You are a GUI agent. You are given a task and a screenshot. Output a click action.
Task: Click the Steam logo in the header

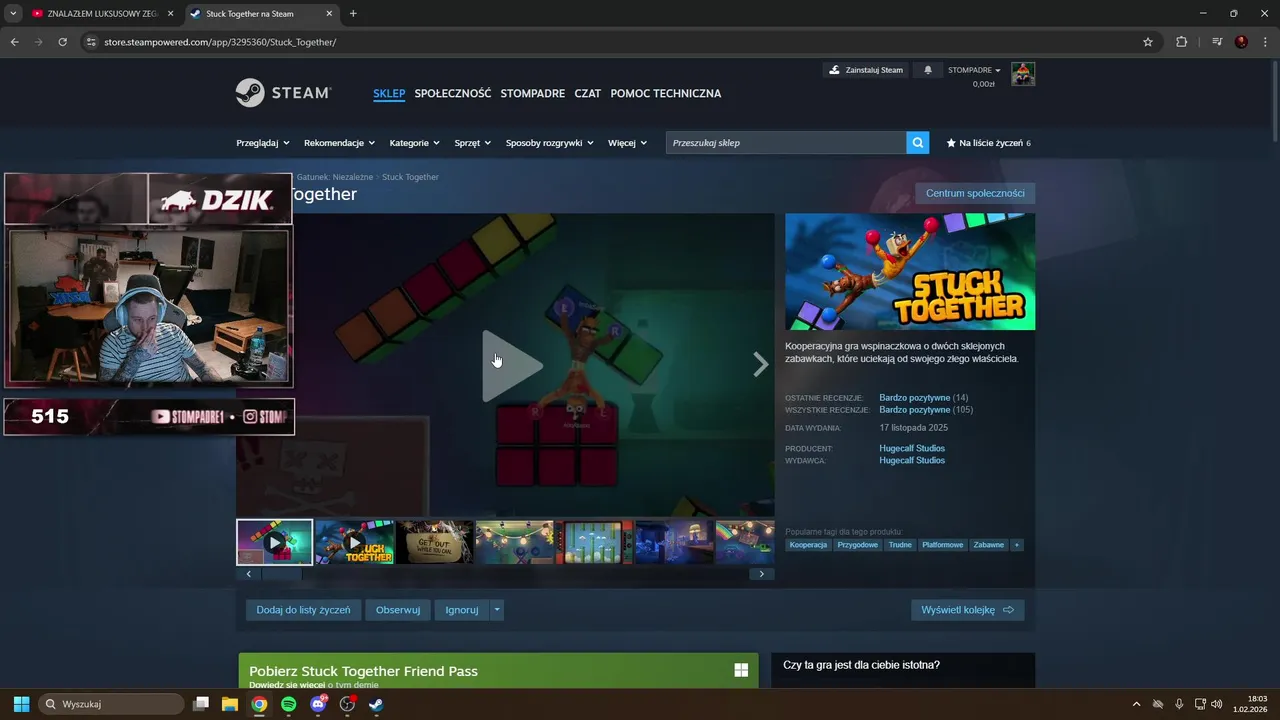tap(283, 93)
